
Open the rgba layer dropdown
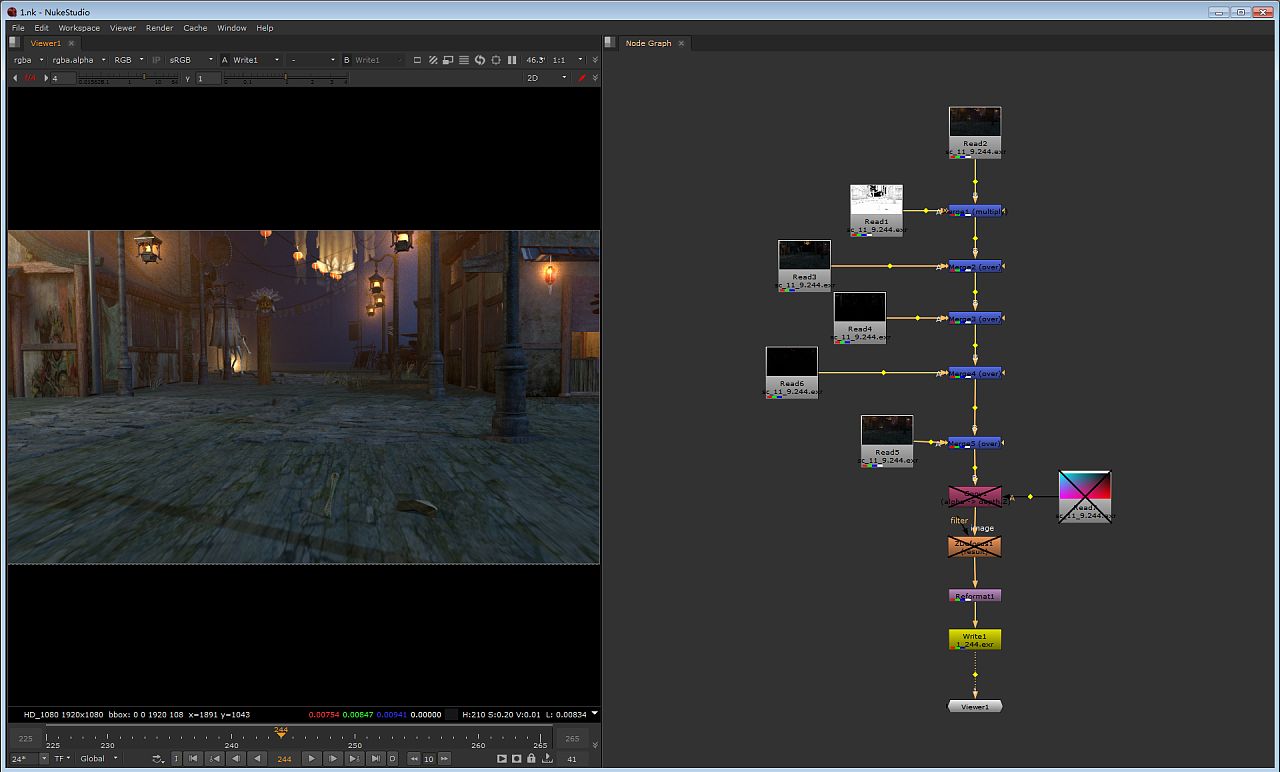tap(29, 60)
